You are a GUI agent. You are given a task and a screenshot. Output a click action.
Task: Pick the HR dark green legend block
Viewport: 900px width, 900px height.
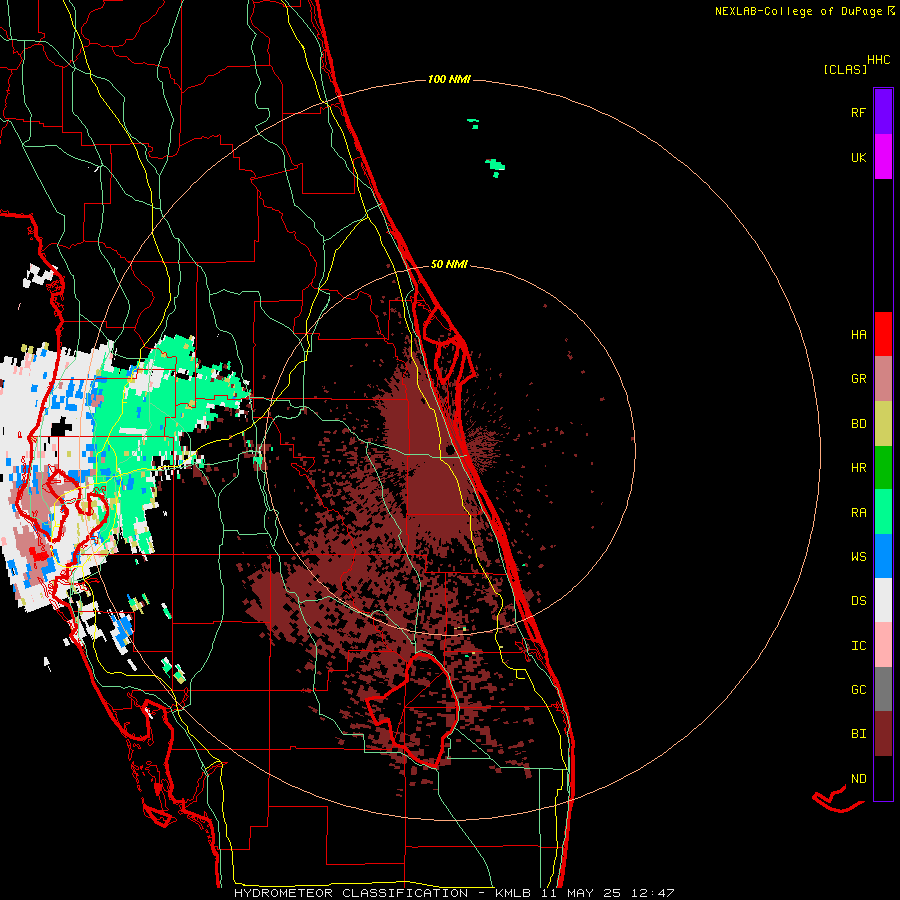coord(883,468)
